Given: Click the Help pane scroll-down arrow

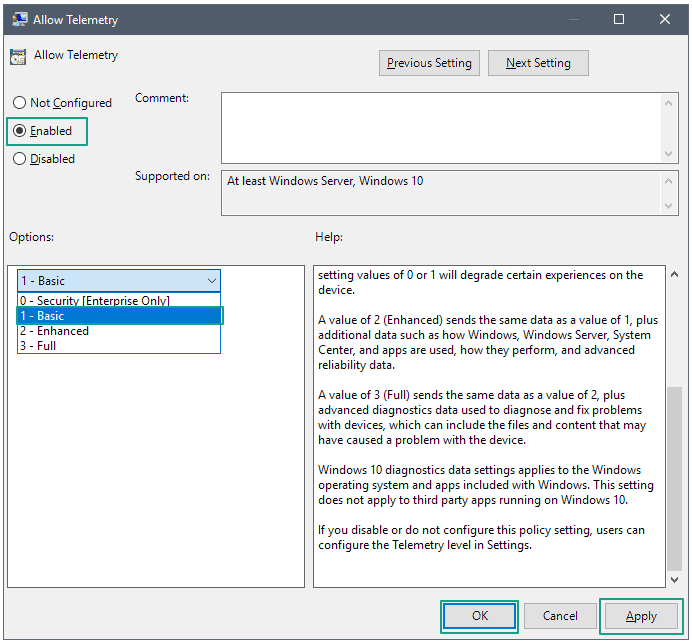Looking at the screenshot, I should point(674,578).
